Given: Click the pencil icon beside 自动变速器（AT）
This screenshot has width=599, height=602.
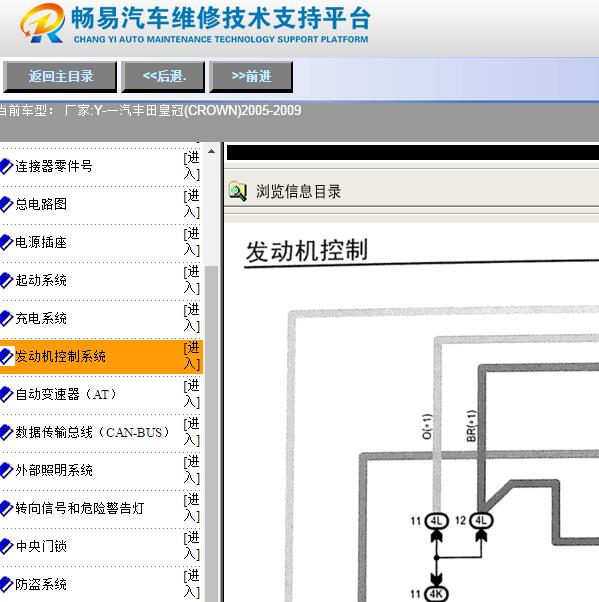Looking at the screenshot, I should (x=6, y=394).
